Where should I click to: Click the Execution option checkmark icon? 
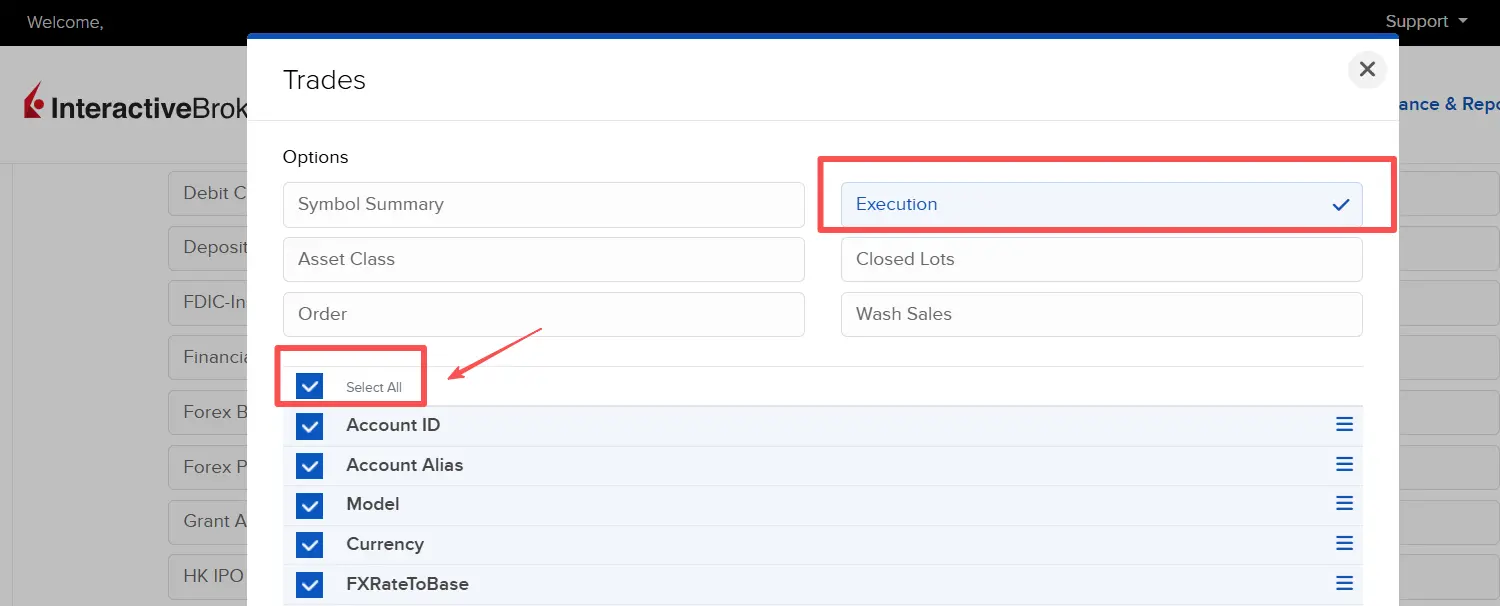click(x=1341, y=205)
